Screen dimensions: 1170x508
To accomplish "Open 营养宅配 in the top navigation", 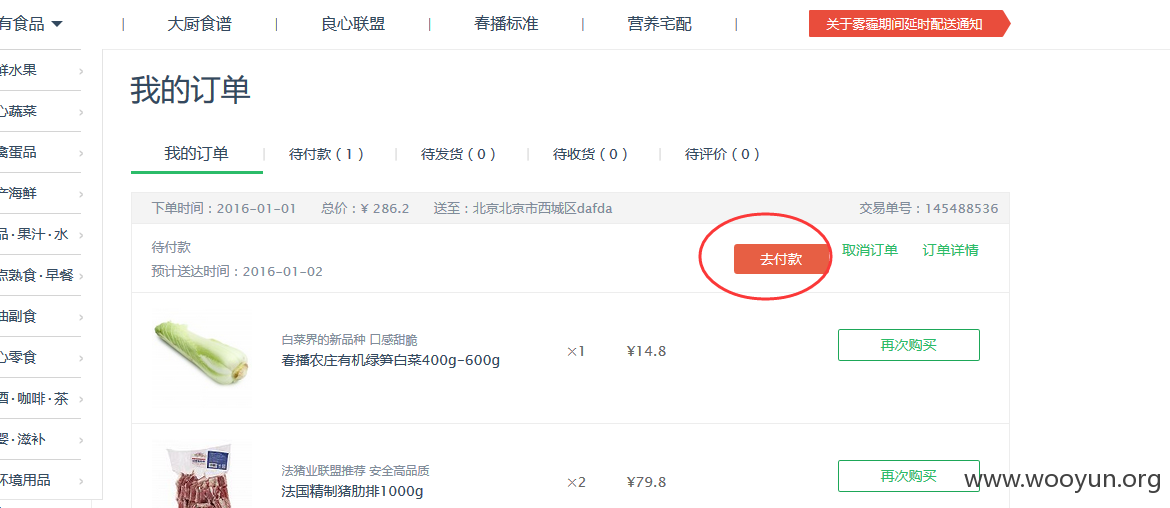I will coord(660,24).
